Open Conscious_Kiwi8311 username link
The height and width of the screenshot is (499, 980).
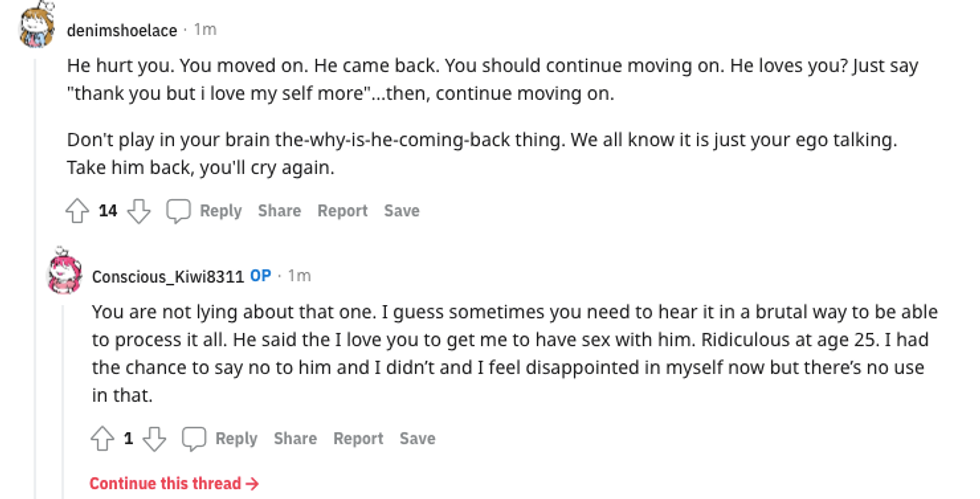(168, 276)
